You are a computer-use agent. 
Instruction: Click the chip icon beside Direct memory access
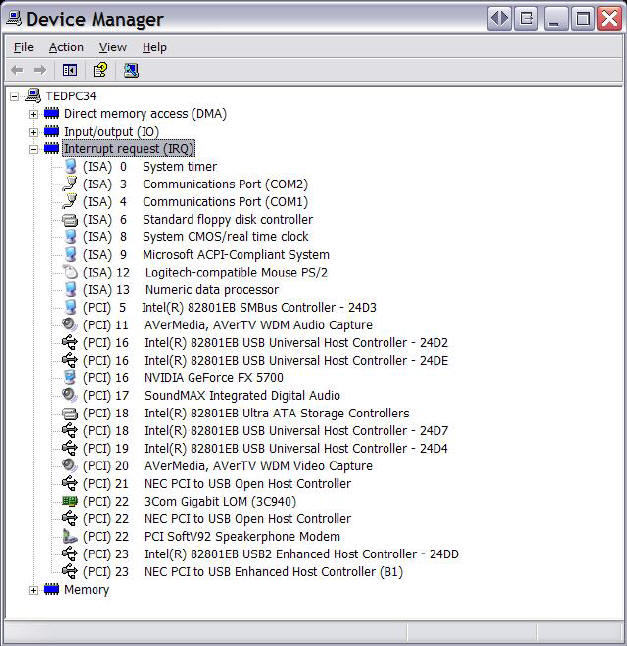(x=51, y=113)
